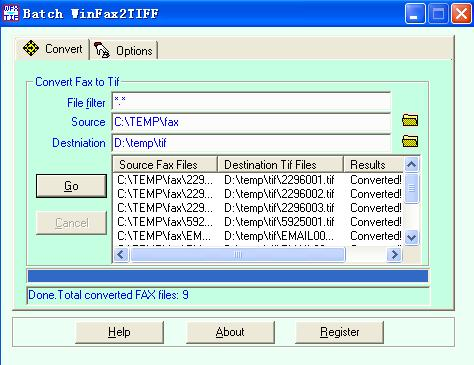The height and width of the screenshot is (365, 474).
Task: Click the vertical scrollbar thumb
Action: coord(412,188)
